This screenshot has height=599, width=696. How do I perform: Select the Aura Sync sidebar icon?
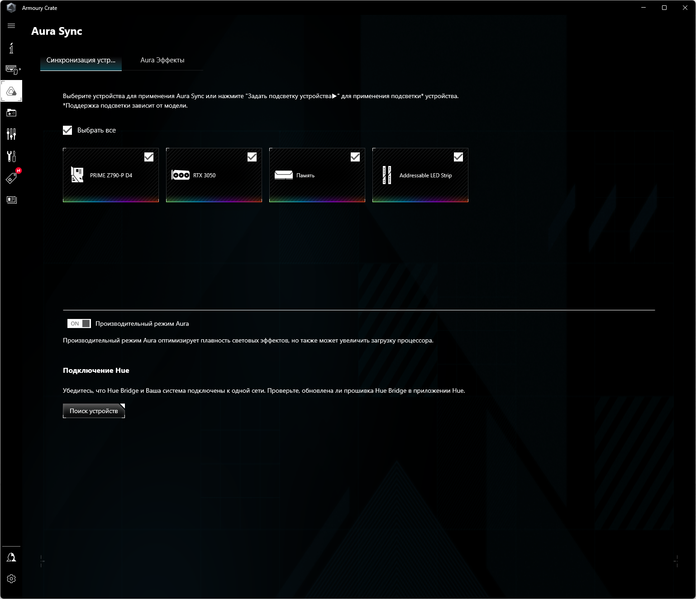(x=12, y=91)
